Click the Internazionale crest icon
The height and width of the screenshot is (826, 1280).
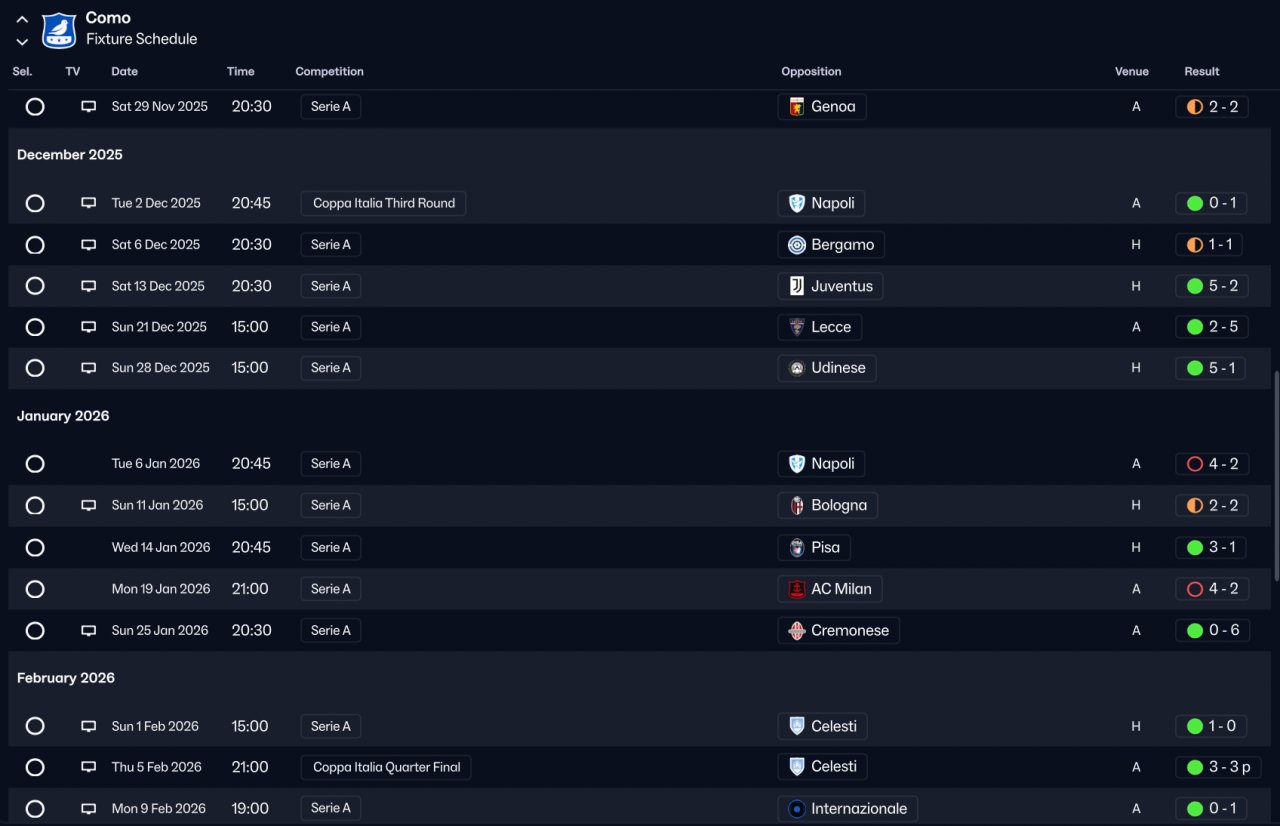tap(797, 809)
